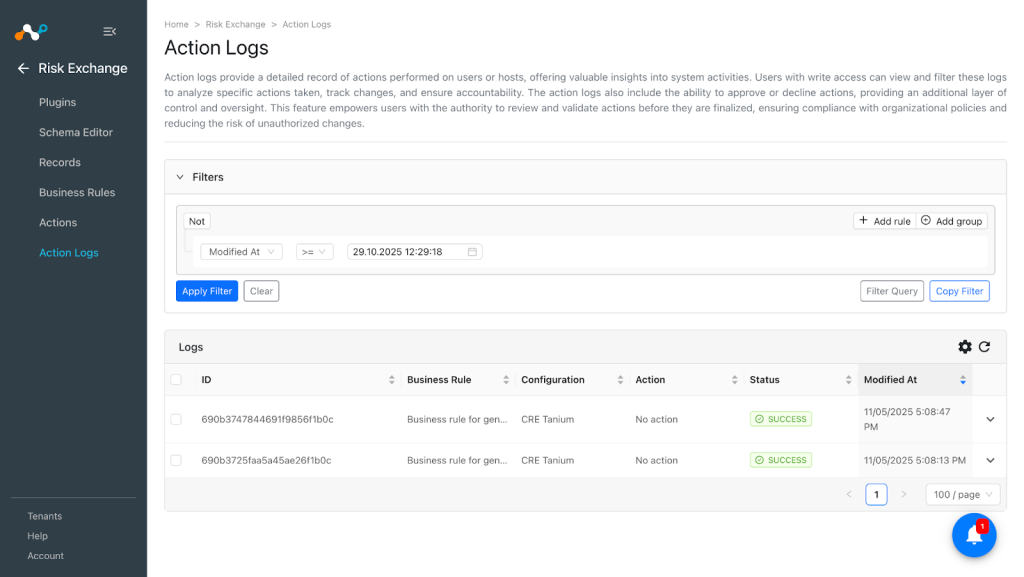Click ID 690b3747844691f9856f1b0c text
The width and height of the screenshot is (1024, 577).
point(267,420)
